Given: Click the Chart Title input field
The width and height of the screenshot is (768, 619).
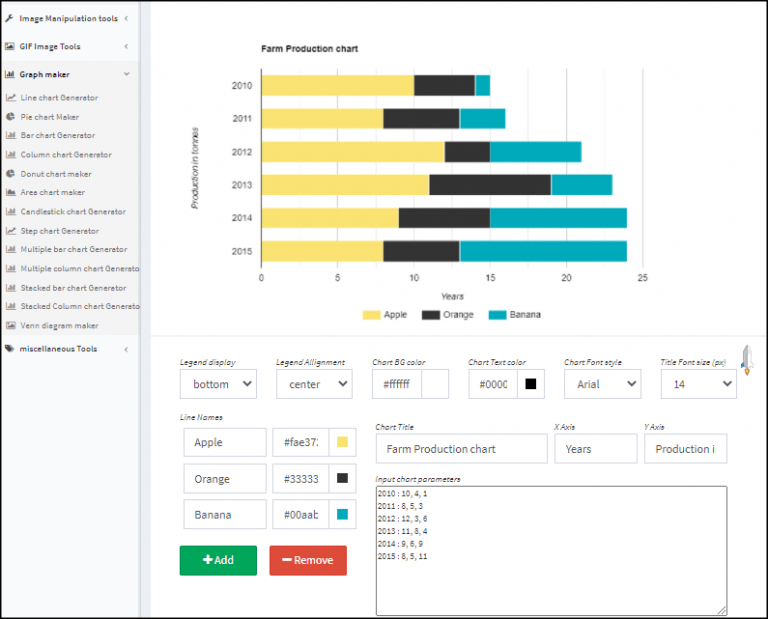Looking at the screenshot, I should 461,449.
